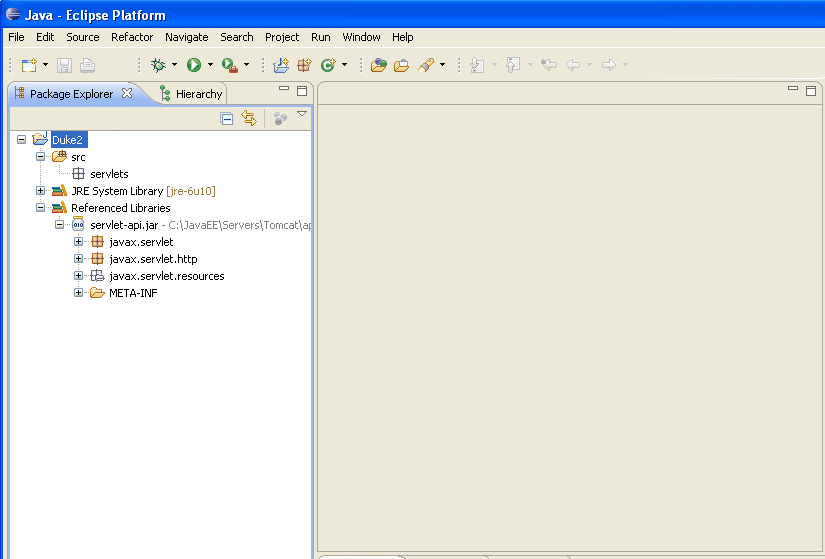
Task: Switch to the Hierarchy tab
Action: pos(192,94)
